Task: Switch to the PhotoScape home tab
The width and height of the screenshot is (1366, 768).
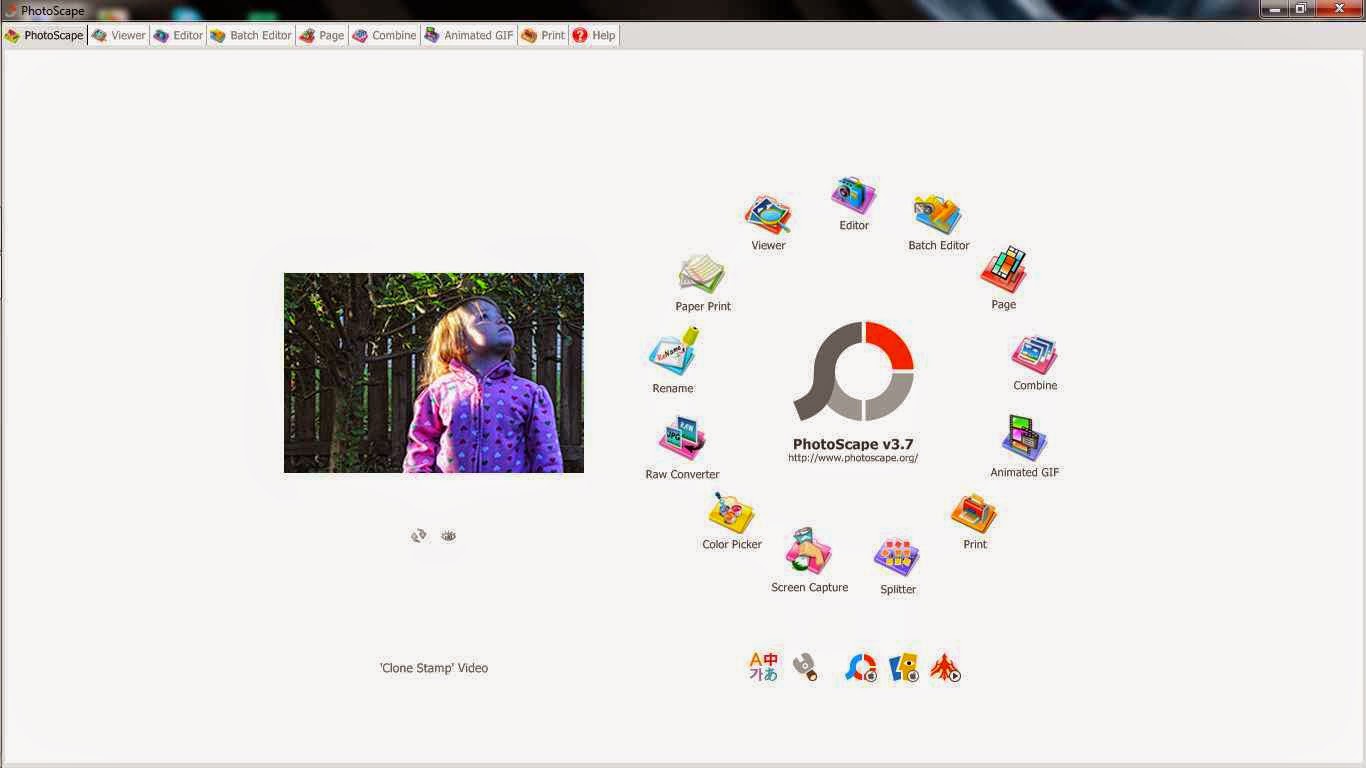Action: click(44, 35)
